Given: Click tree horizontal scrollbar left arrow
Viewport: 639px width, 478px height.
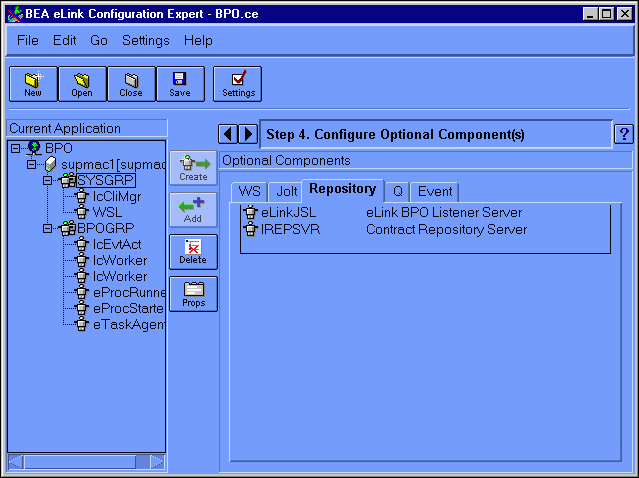Looking at the screenshot, I should point(15,462).
